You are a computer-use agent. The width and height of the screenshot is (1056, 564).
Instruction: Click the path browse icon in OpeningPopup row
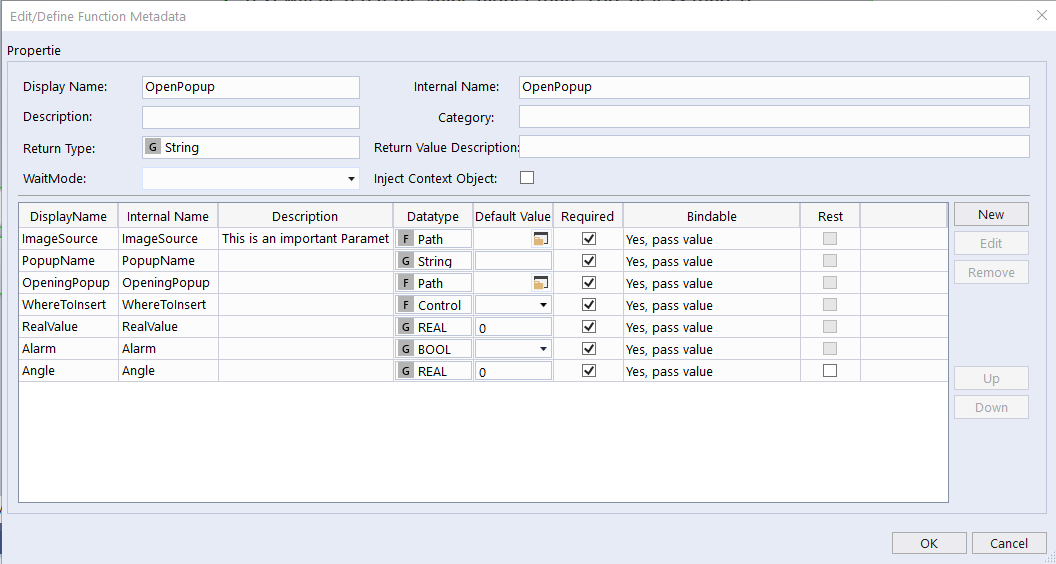point(541,283)
